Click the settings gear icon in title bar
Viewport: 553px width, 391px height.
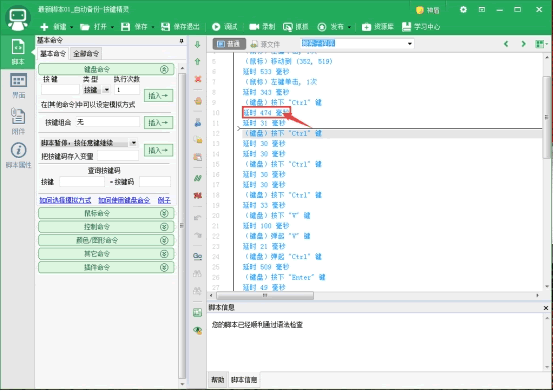click(x=463, y=10)
